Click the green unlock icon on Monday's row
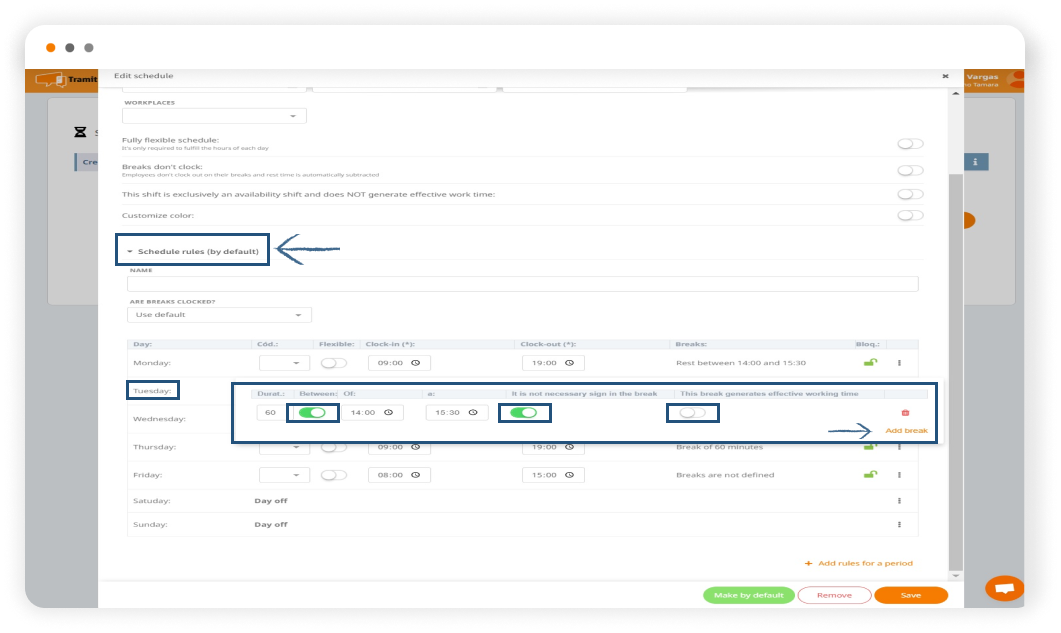 coord(871,363)
